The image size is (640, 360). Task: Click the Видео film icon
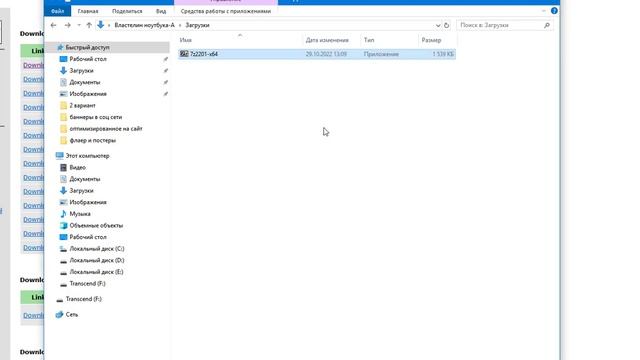click(x=63, y=167)
